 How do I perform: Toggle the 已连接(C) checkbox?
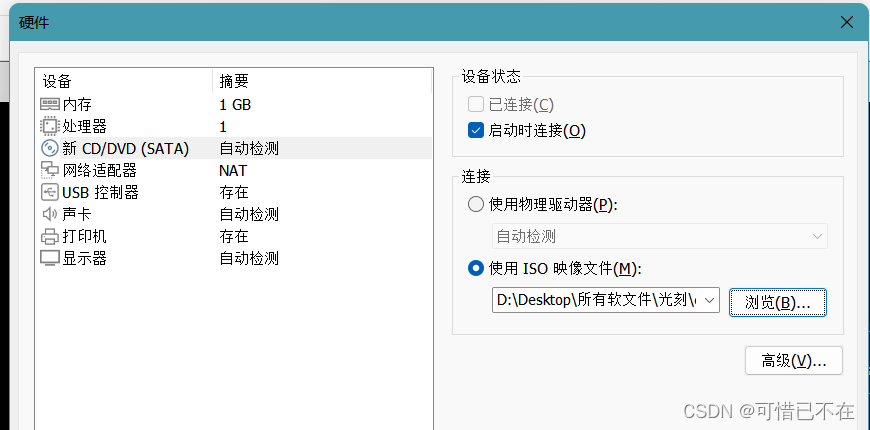(x=476, y=105)
